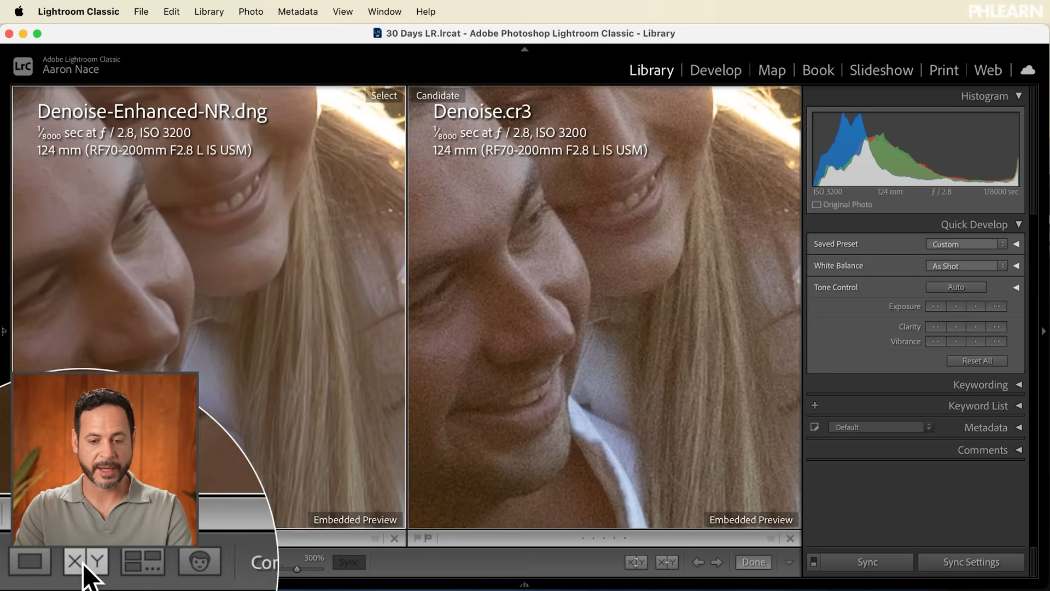Show the top panel via arrow

pyautogui.click(x=524, y=50)
